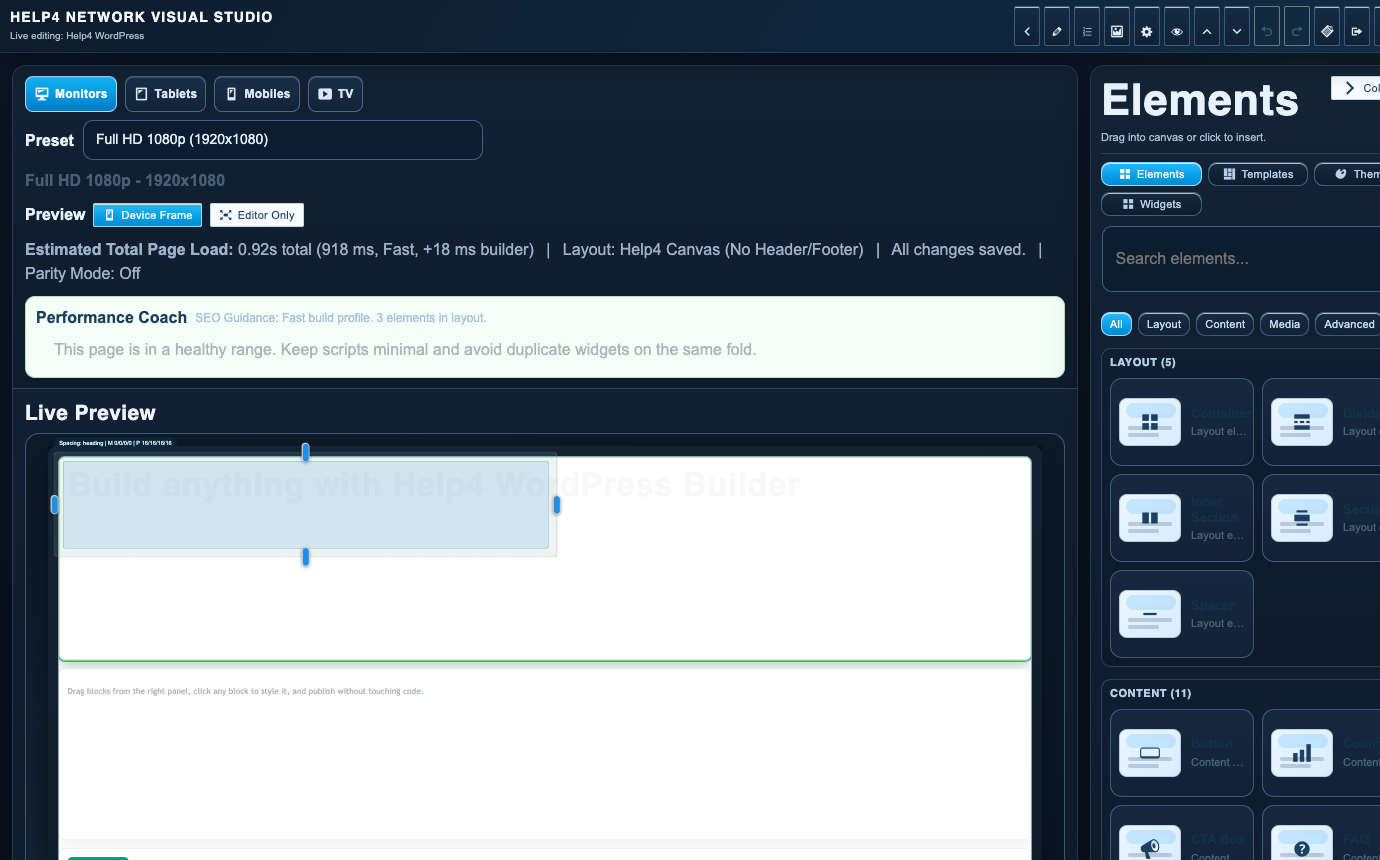Click the LAYOUT (5) section header
This screenshot has height=860, width=1380.
pyautogui.click(x=1143, y=362)
